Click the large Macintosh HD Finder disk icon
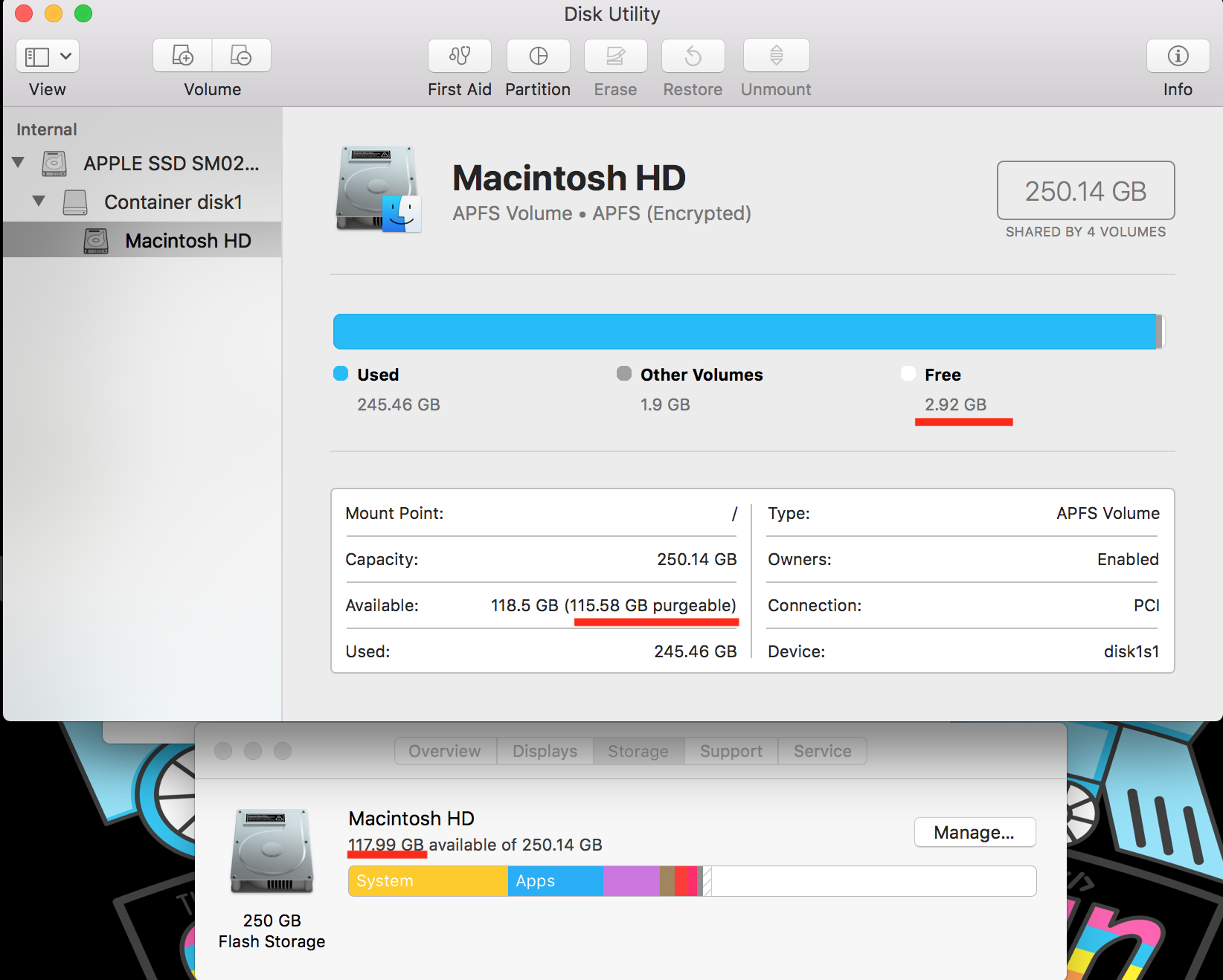 click(x=379, y=189)
